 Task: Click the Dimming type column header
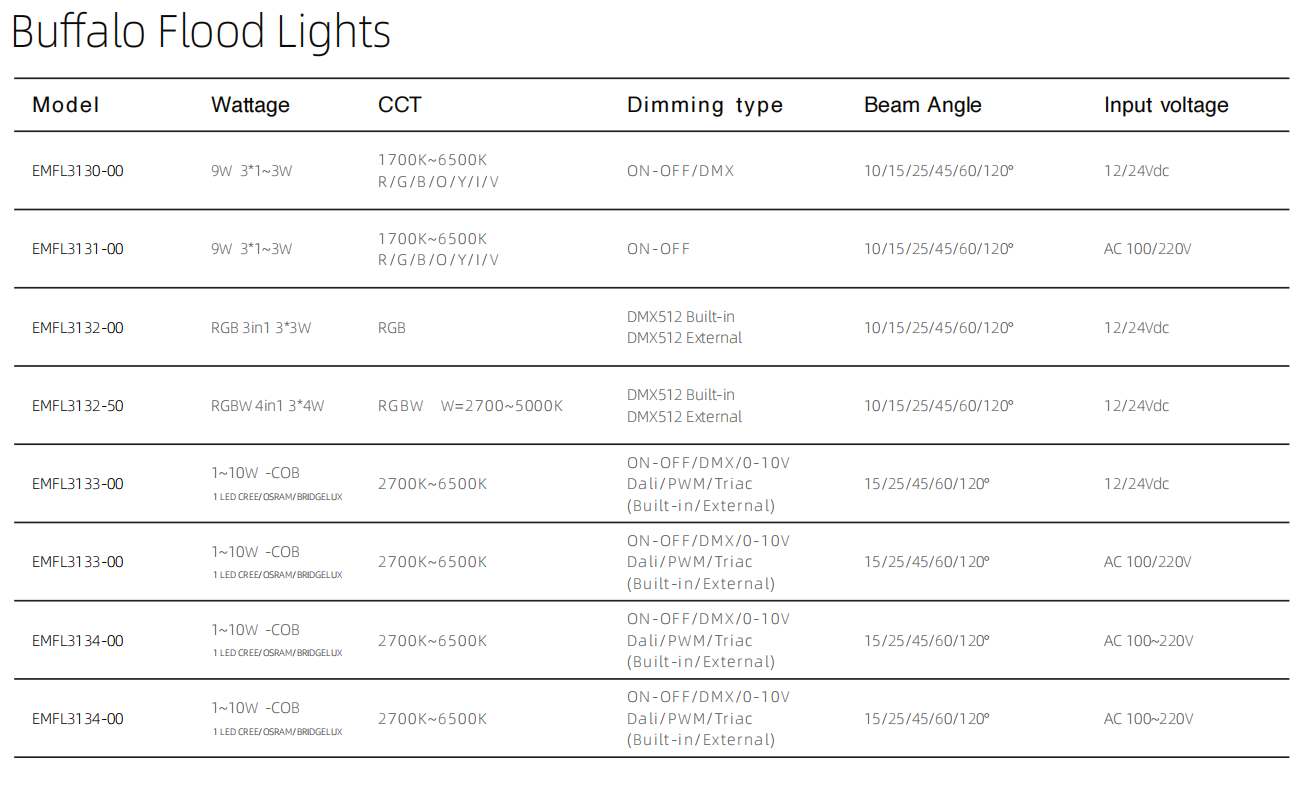(x=705, y=106)
